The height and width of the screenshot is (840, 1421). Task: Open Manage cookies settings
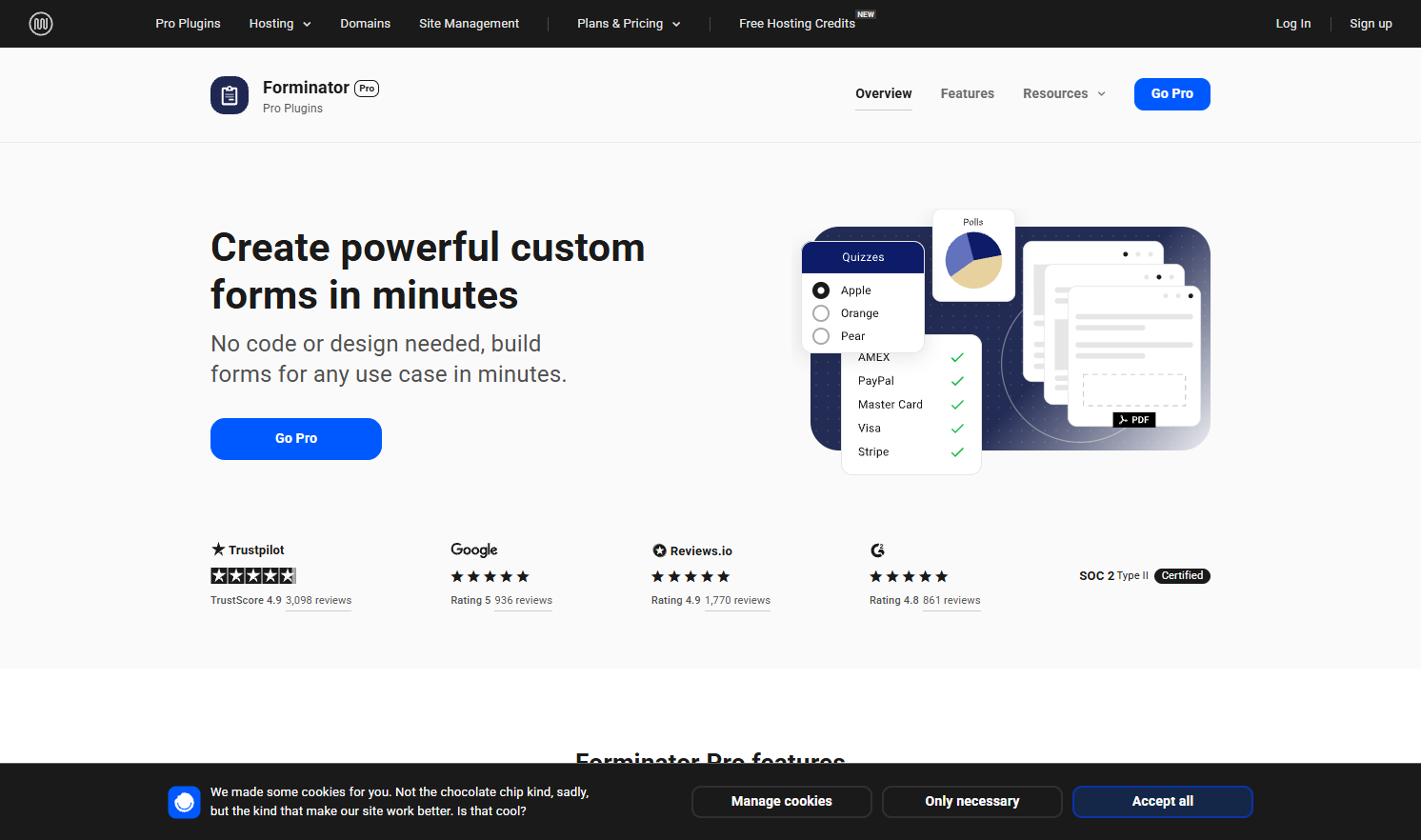[x=782, y=802]
